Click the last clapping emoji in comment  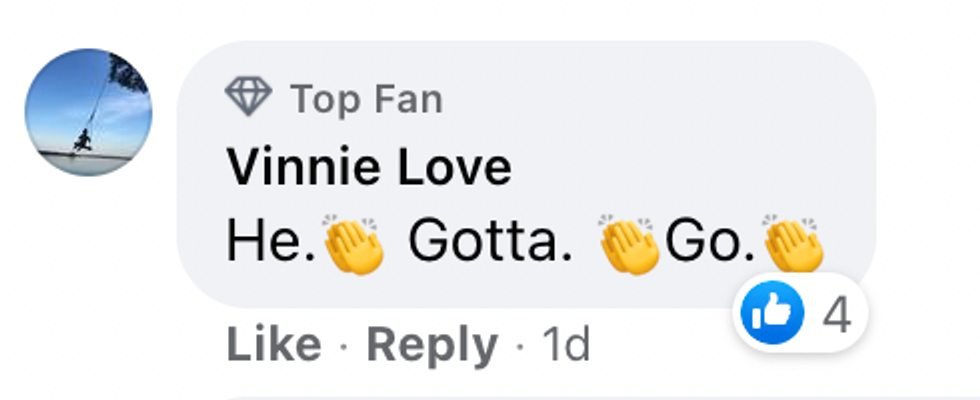pos(793,243)
